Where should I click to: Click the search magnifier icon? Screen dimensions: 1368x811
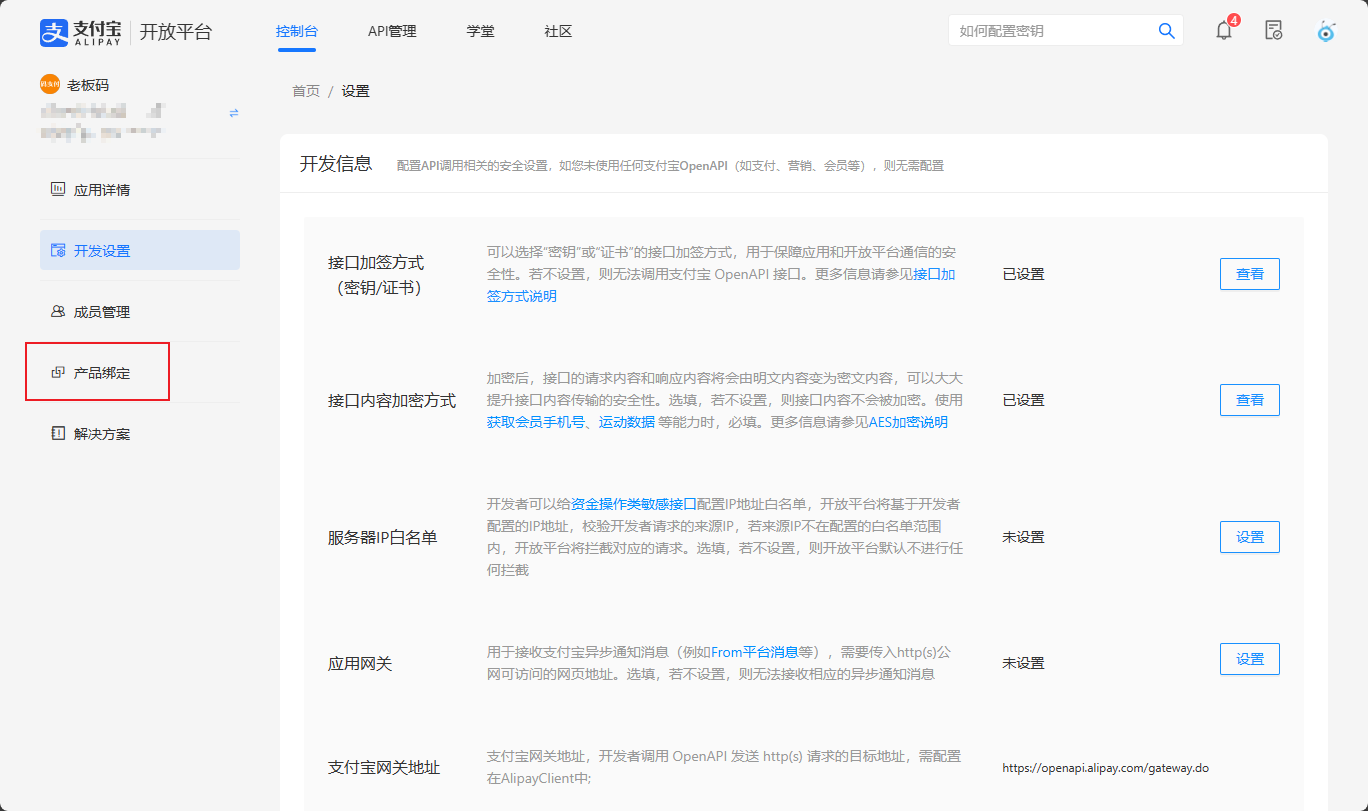(x=1166, y=31)
